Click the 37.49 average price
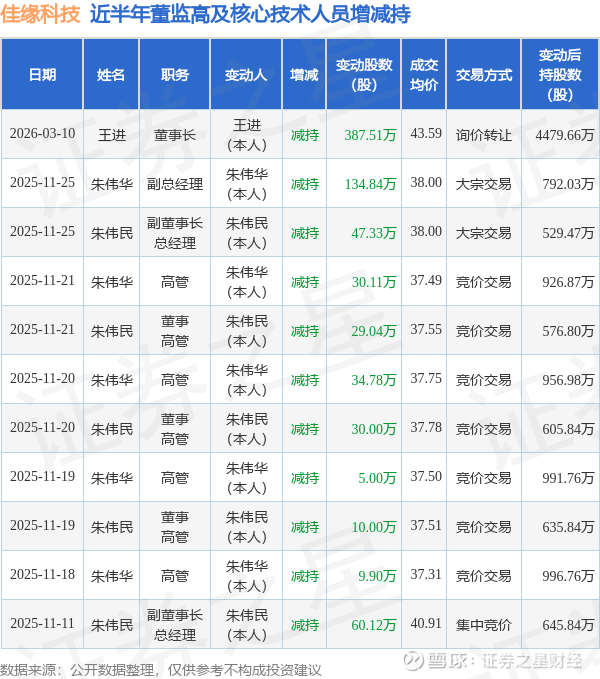The height and width of the screenshot is (679, 600). pos(426,280)
